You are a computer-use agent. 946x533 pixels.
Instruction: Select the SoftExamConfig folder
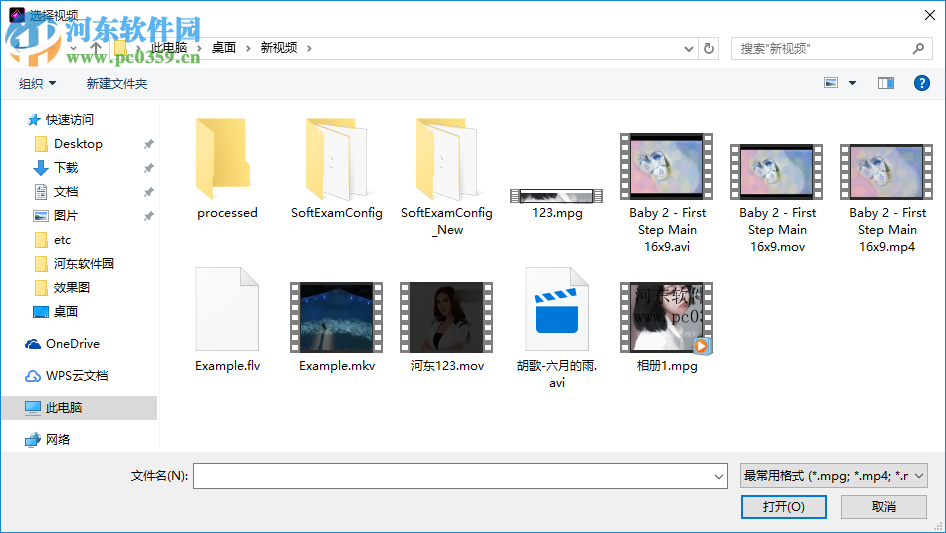pyautogui.click(x=337, y=169)
